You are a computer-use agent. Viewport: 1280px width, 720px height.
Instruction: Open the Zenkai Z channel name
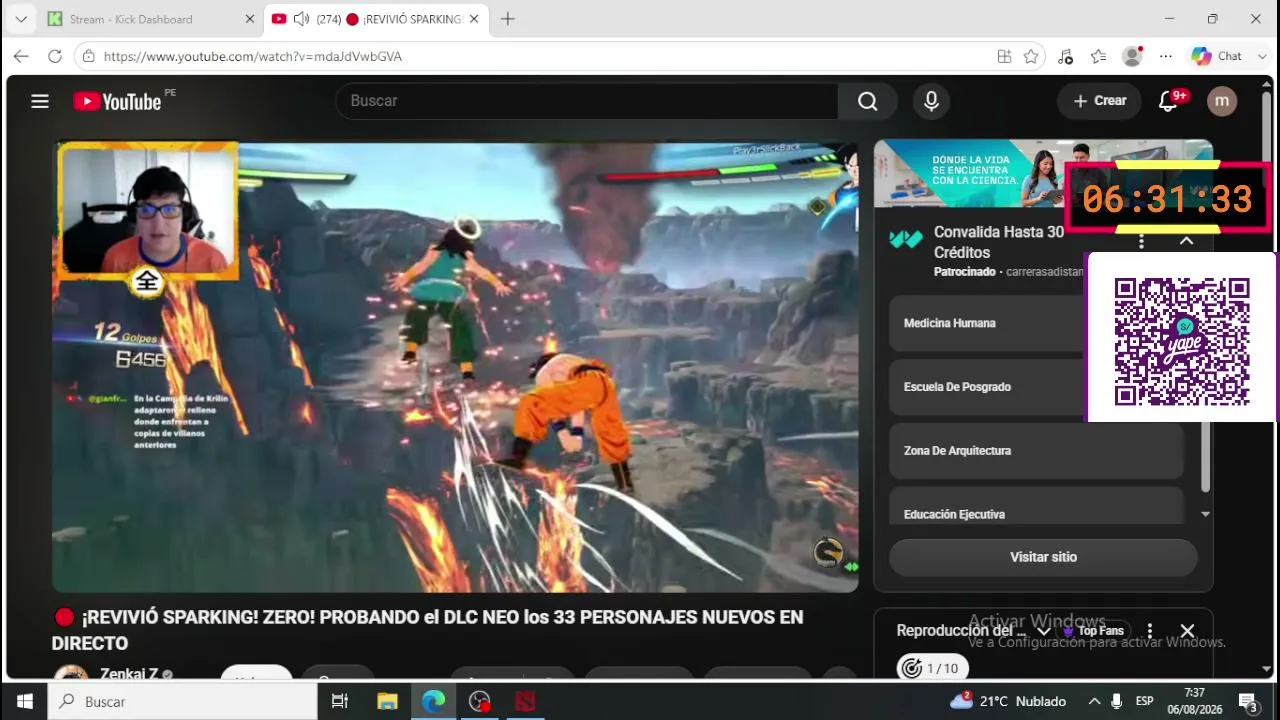click(x=129, y=674)
